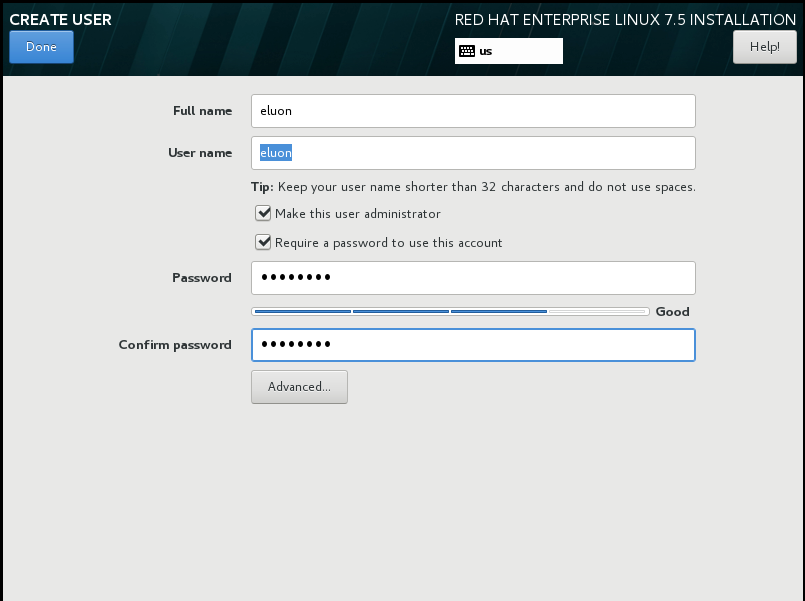Focus the Confirm password field
Viewport: 805px width, 601px height.
473,345
